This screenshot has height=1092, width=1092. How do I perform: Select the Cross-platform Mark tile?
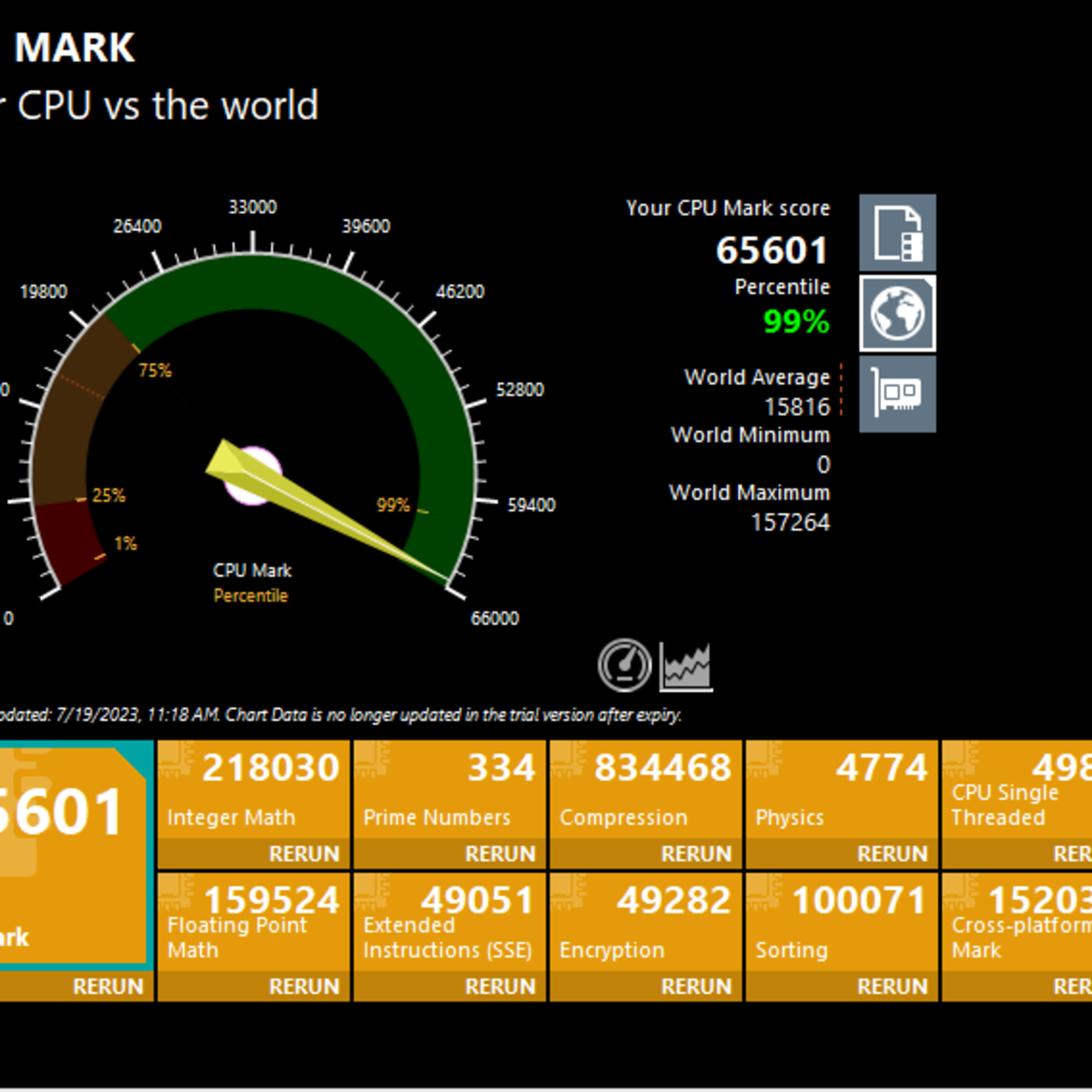pyautogui.click(x=1017, y=923)
